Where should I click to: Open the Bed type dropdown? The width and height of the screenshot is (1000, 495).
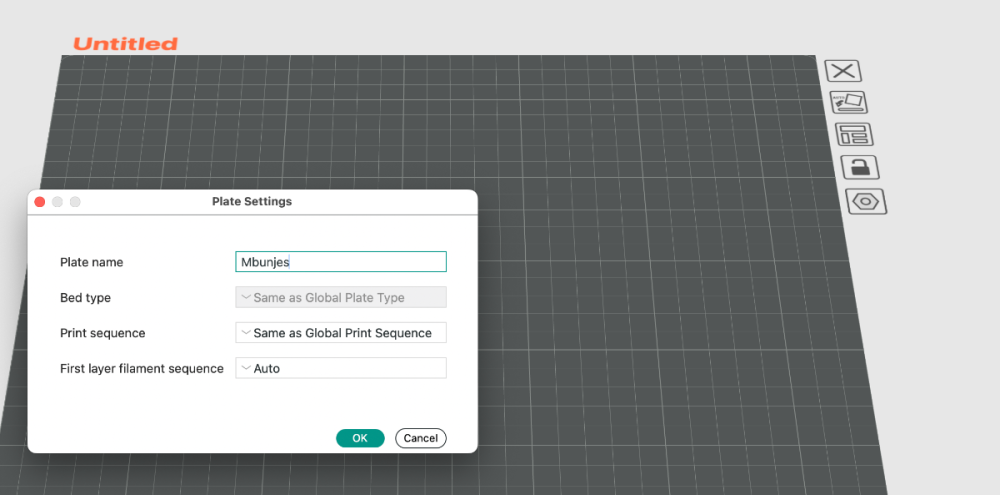[x=341, y=297]
